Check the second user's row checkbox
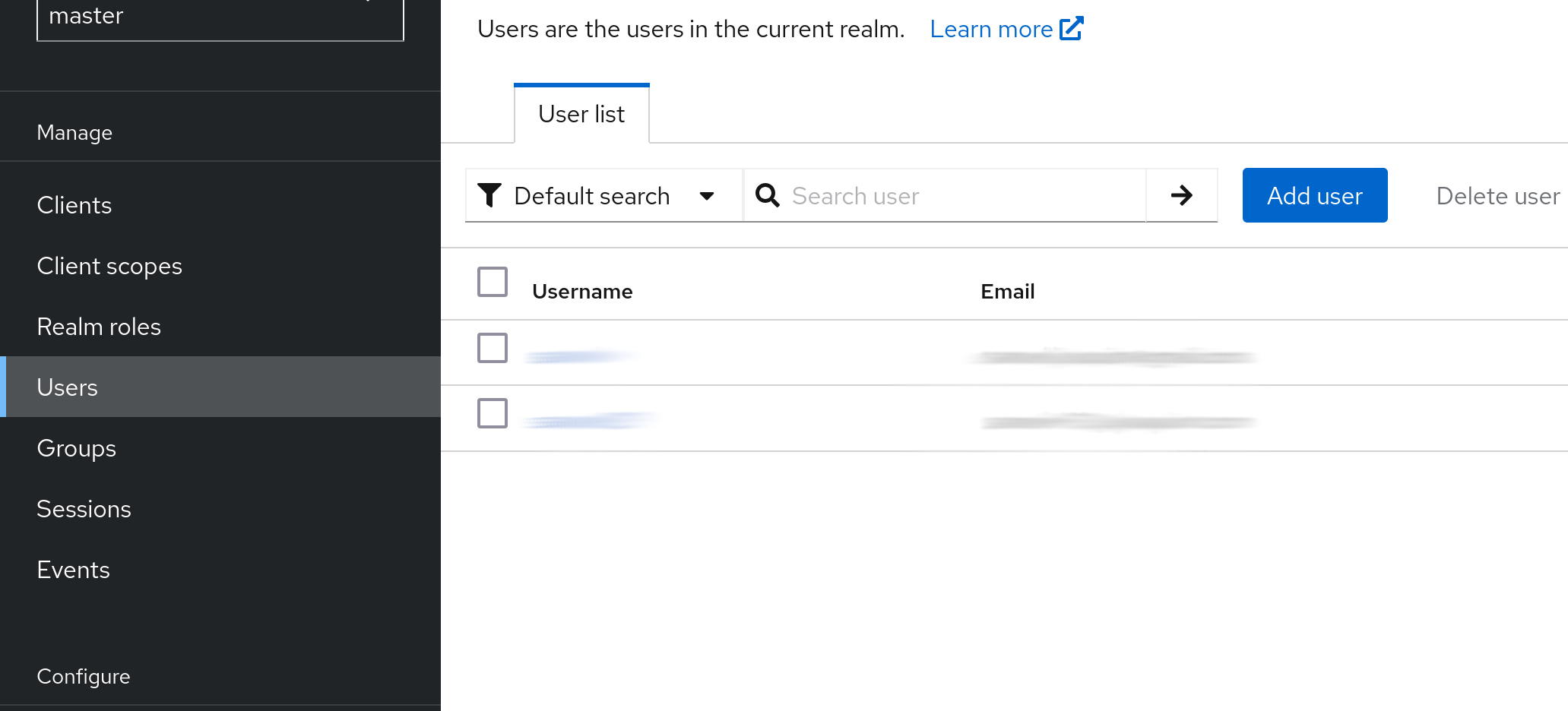The width and height of the screenshot is (1568, 711). 493,413
